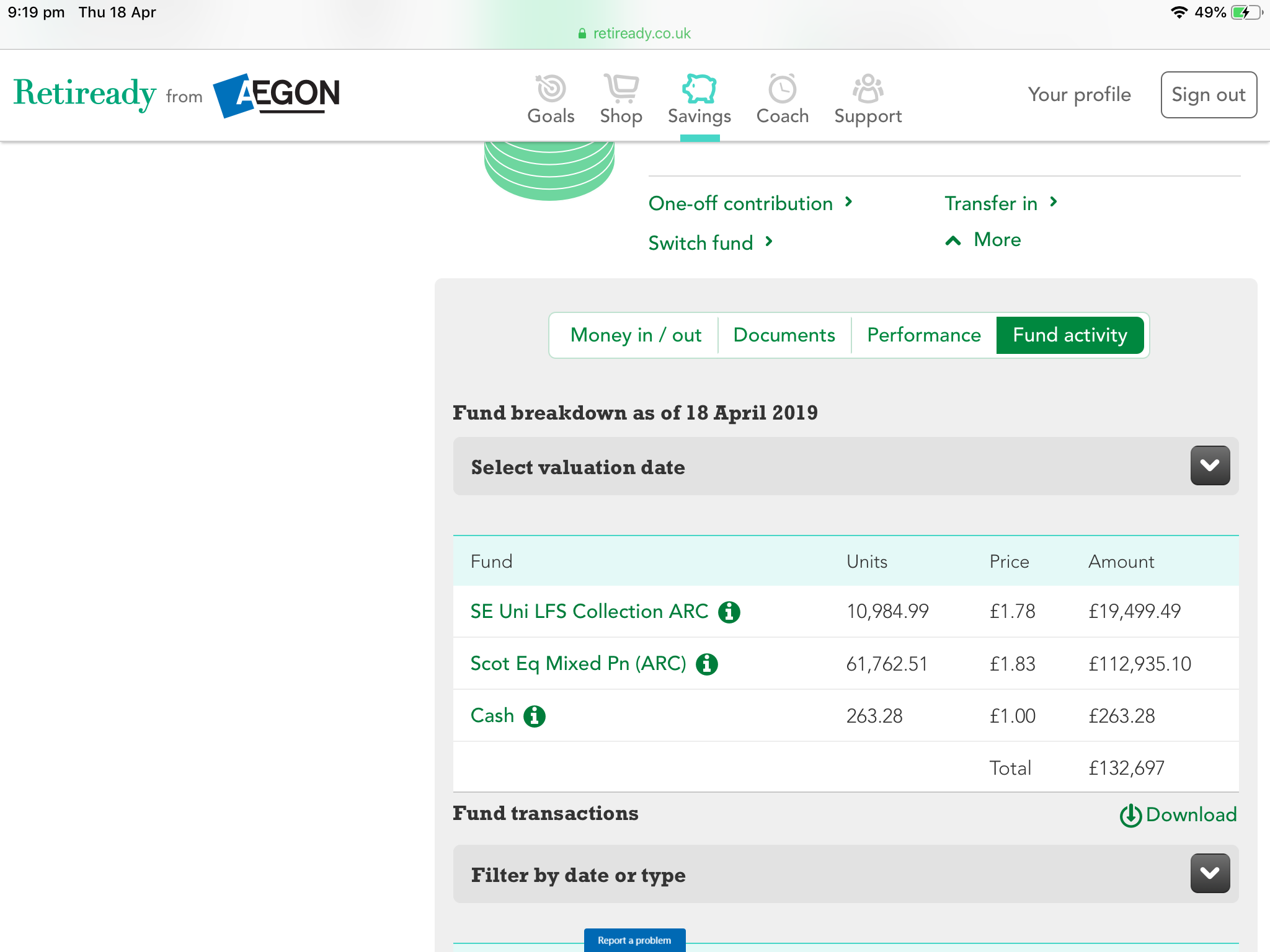Screen dimensions: 1270x952
Task: Open the Shop cart icon
Action: [621, 89]
